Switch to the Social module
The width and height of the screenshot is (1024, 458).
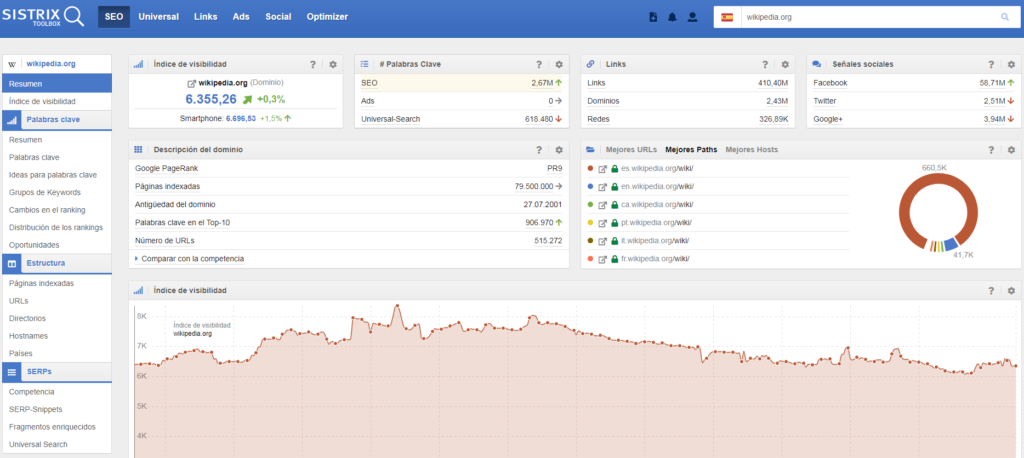(278, 17)
